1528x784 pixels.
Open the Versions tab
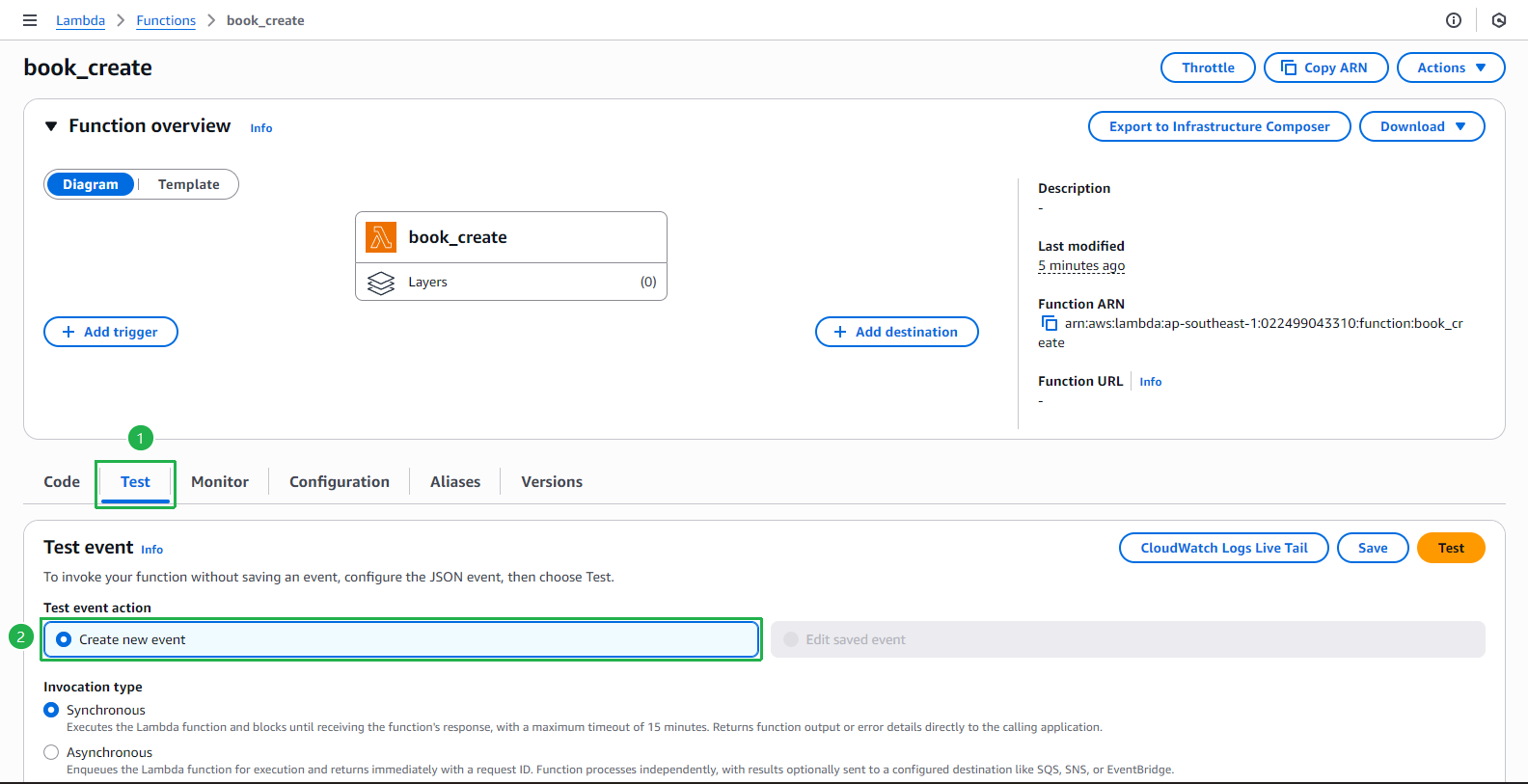click(552, 481)
